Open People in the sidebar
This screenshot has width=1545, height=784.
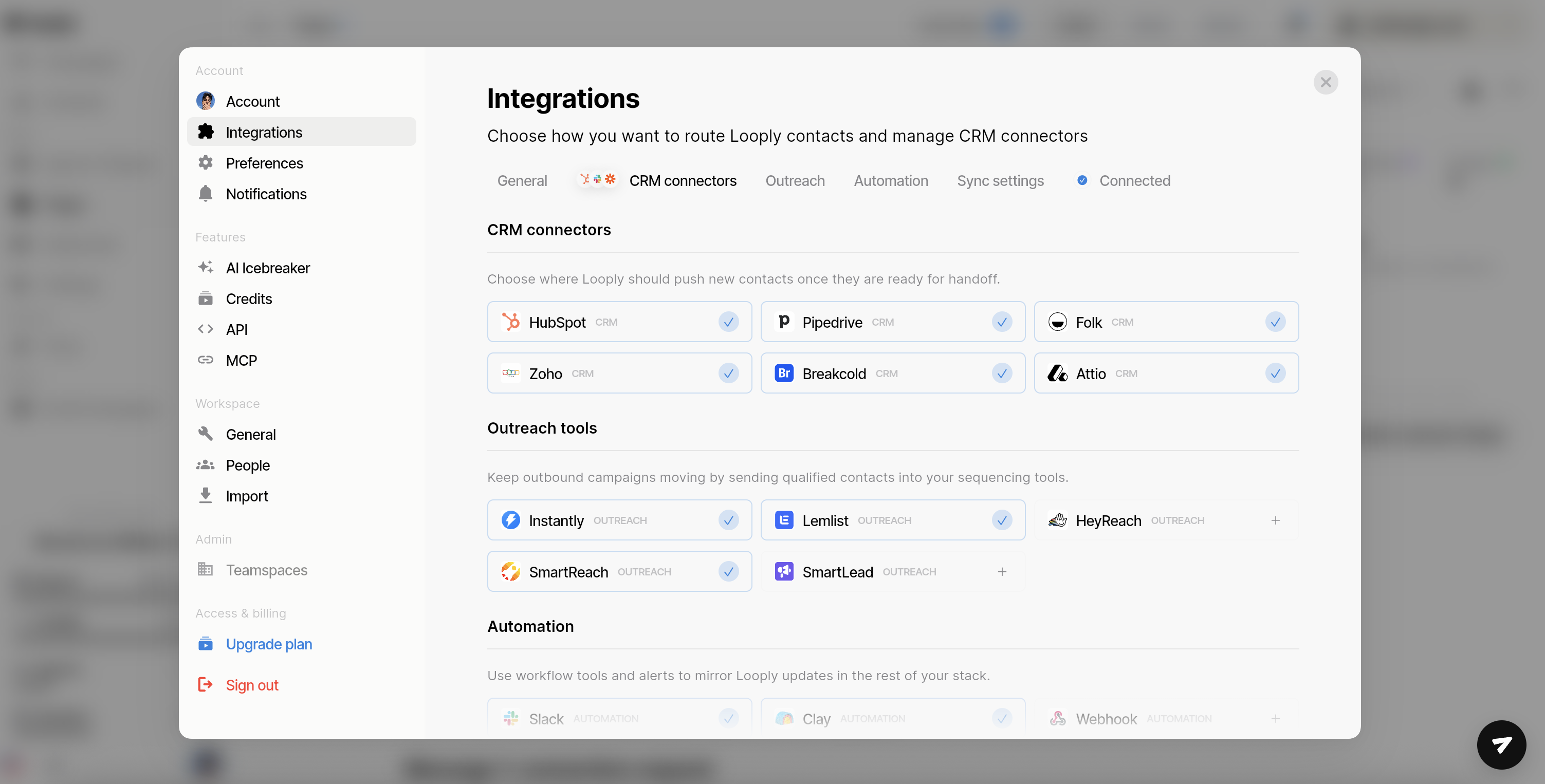click(x=302, y=464)
